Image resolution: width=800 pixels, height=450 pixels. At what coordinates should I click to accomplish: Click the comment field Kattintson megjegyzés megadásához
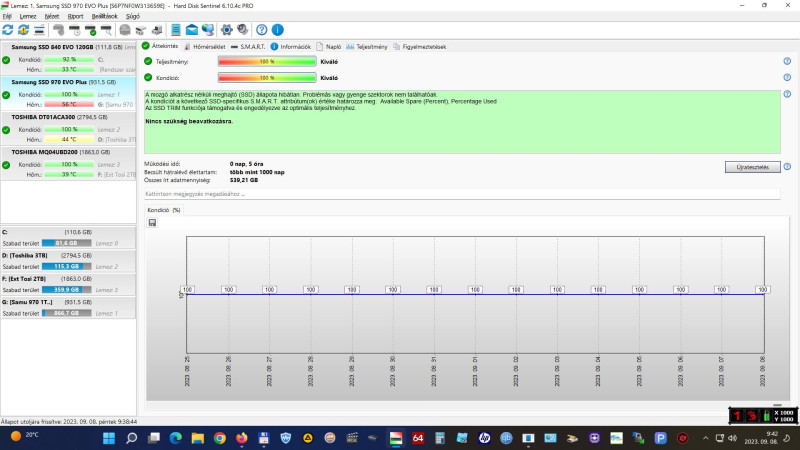tap(462, 194)
